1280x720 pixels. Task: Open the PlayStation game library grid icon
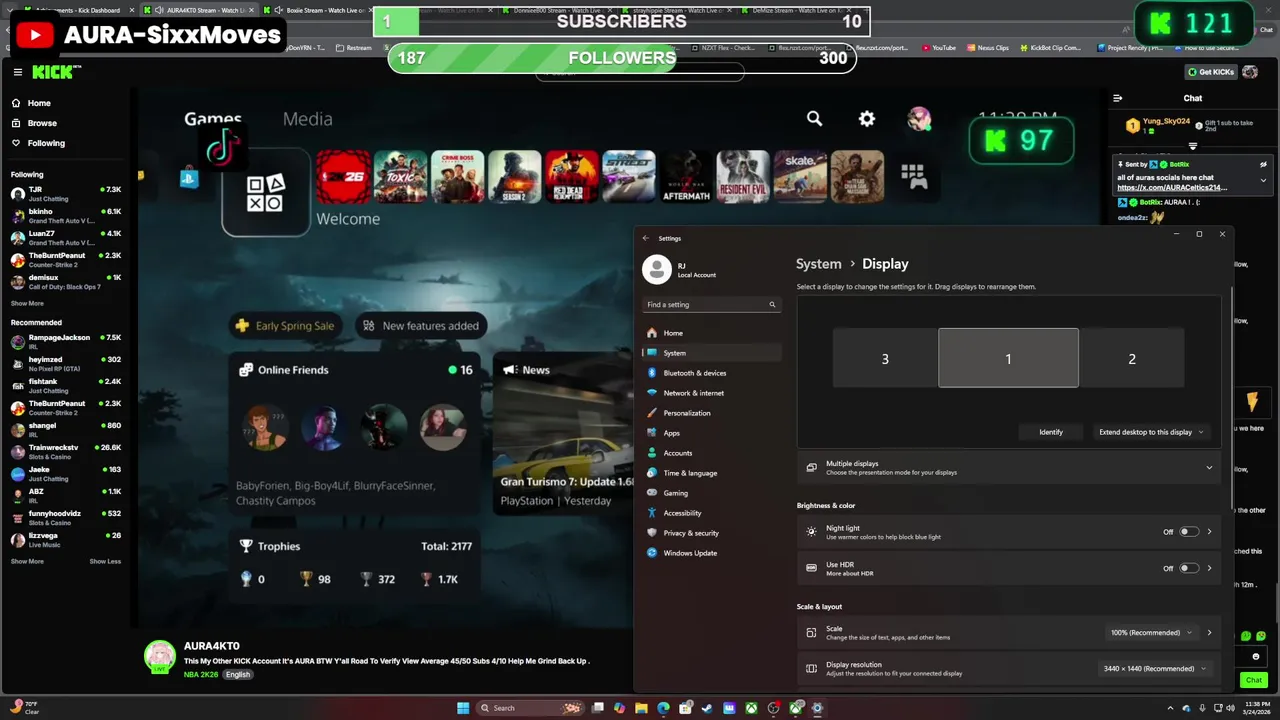tap(914, 177)
